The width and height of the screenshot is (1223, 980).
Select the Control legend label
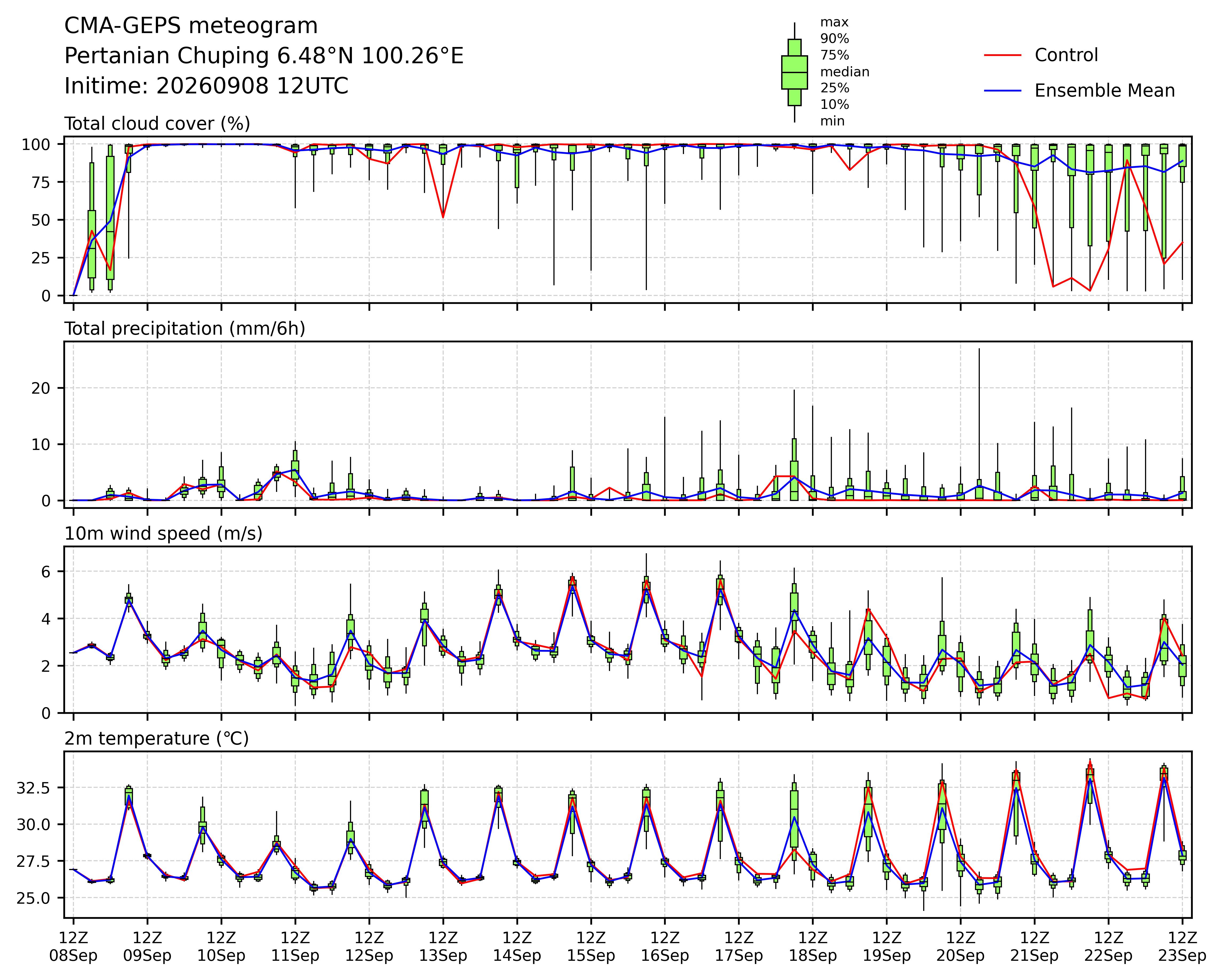click(1066, 56)
